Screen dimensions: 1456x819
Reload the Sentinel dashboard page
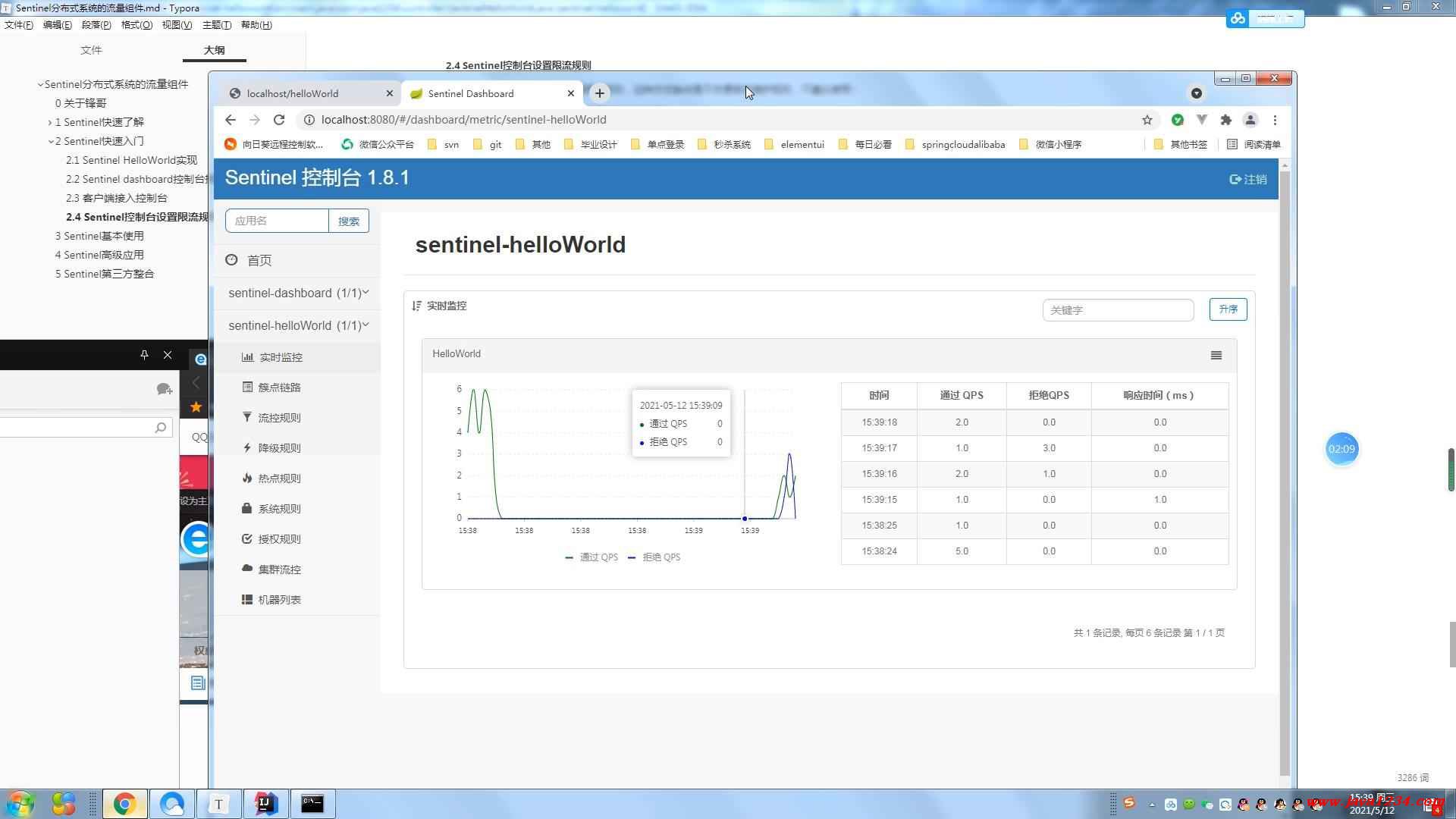[279, 120]
